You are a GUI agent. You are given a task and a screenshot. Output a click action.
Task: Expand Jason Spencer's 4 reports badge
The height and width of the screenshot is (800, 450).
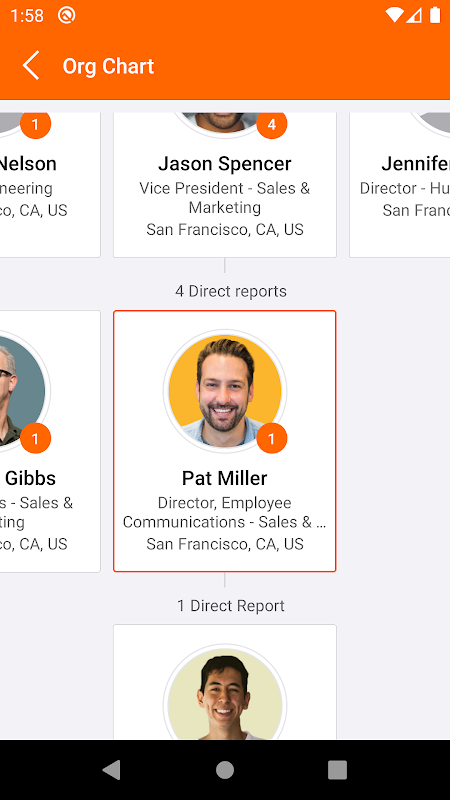pos(271,124)
